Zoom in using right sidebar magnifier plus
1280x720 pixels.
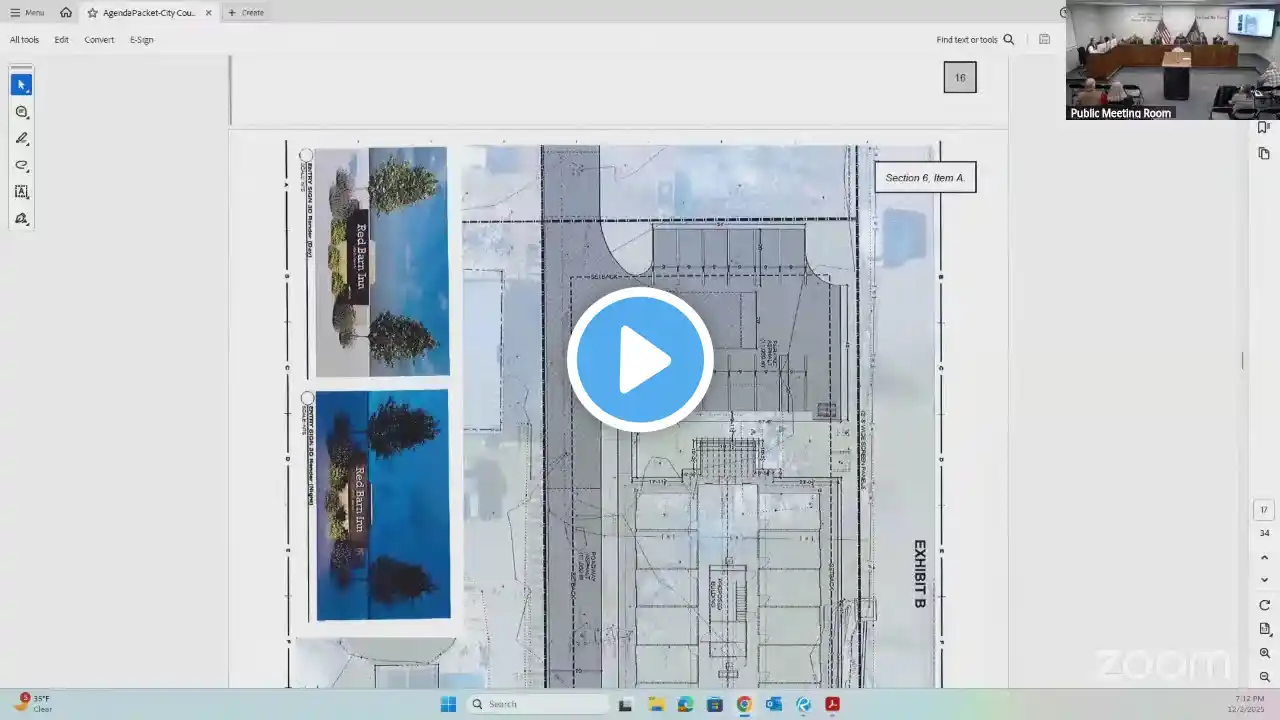[x=1264, y=653]
